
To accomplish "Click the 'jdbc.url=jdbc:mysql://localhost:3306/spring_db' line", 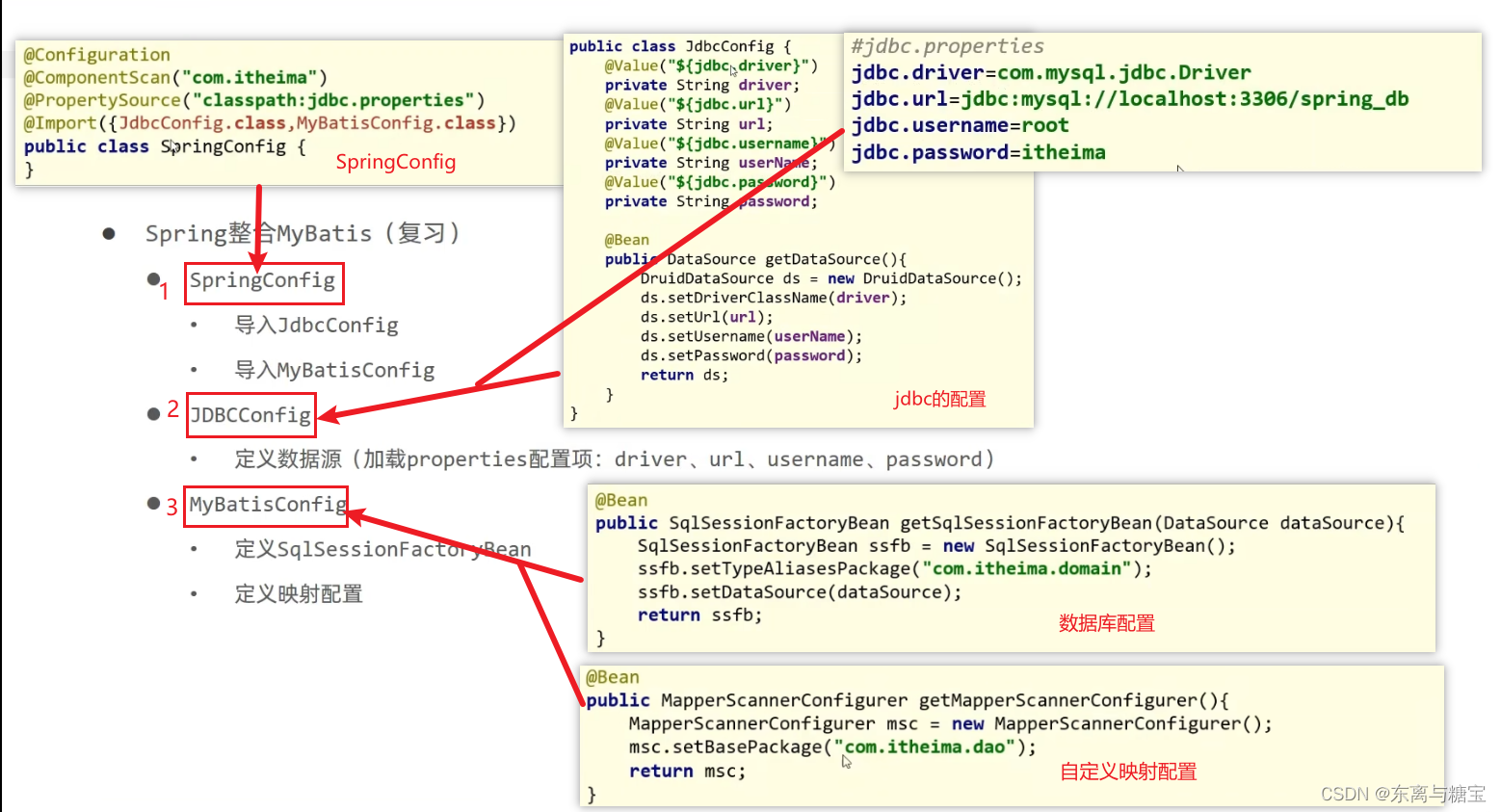I will [1130, 98].
